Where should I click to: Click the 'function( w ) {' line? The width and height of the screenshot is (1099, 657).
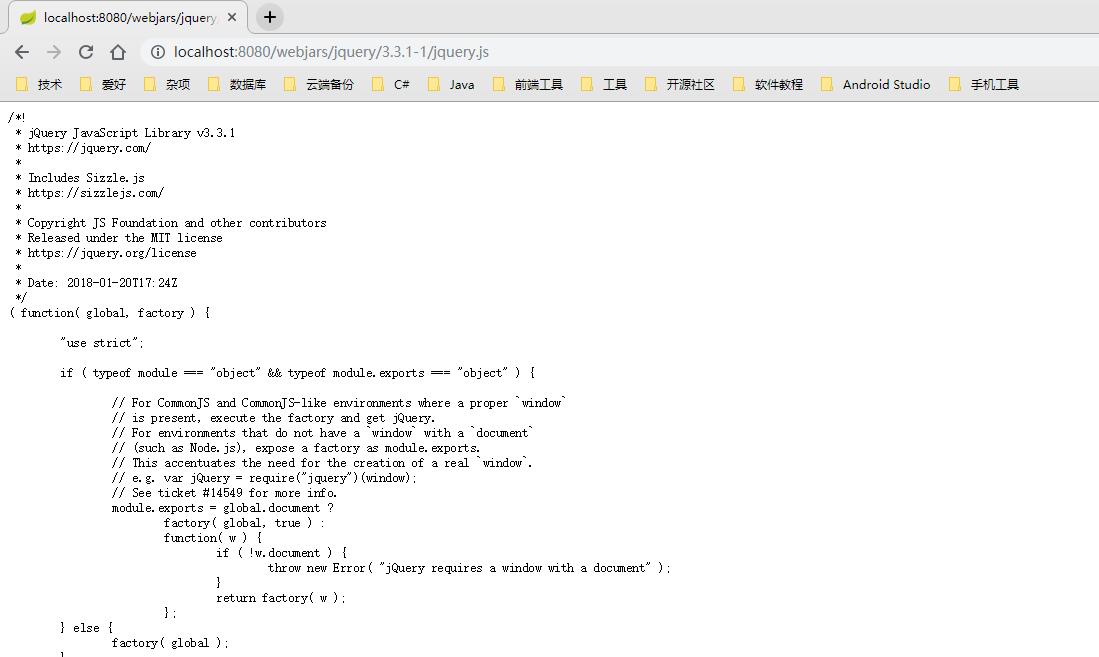click(213, 538)
